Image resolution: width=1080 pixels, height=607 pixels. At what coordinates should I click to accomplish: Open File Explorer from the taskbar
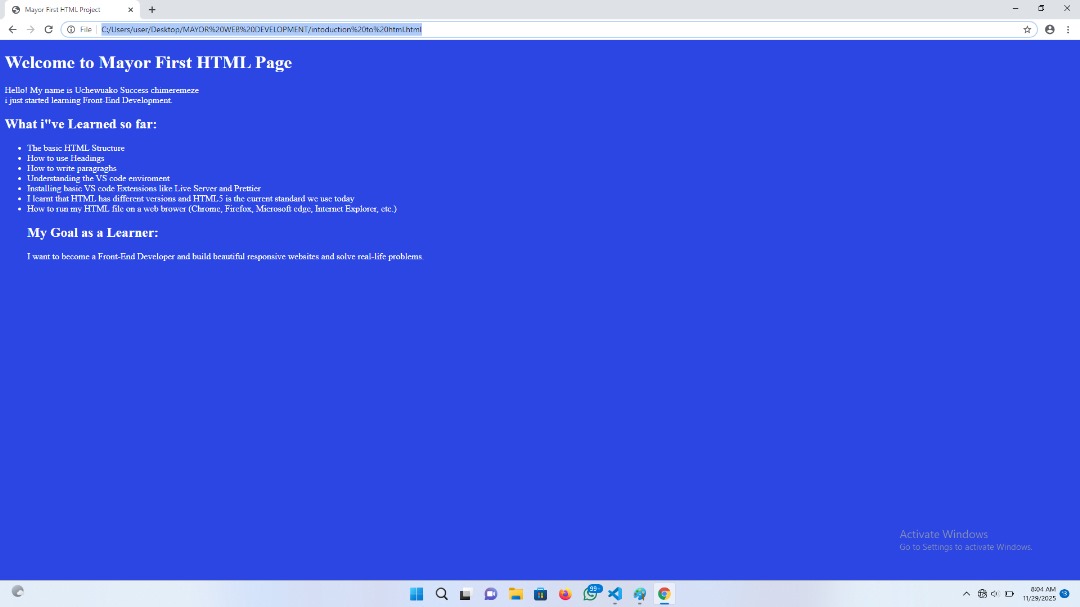click(516, 594)
